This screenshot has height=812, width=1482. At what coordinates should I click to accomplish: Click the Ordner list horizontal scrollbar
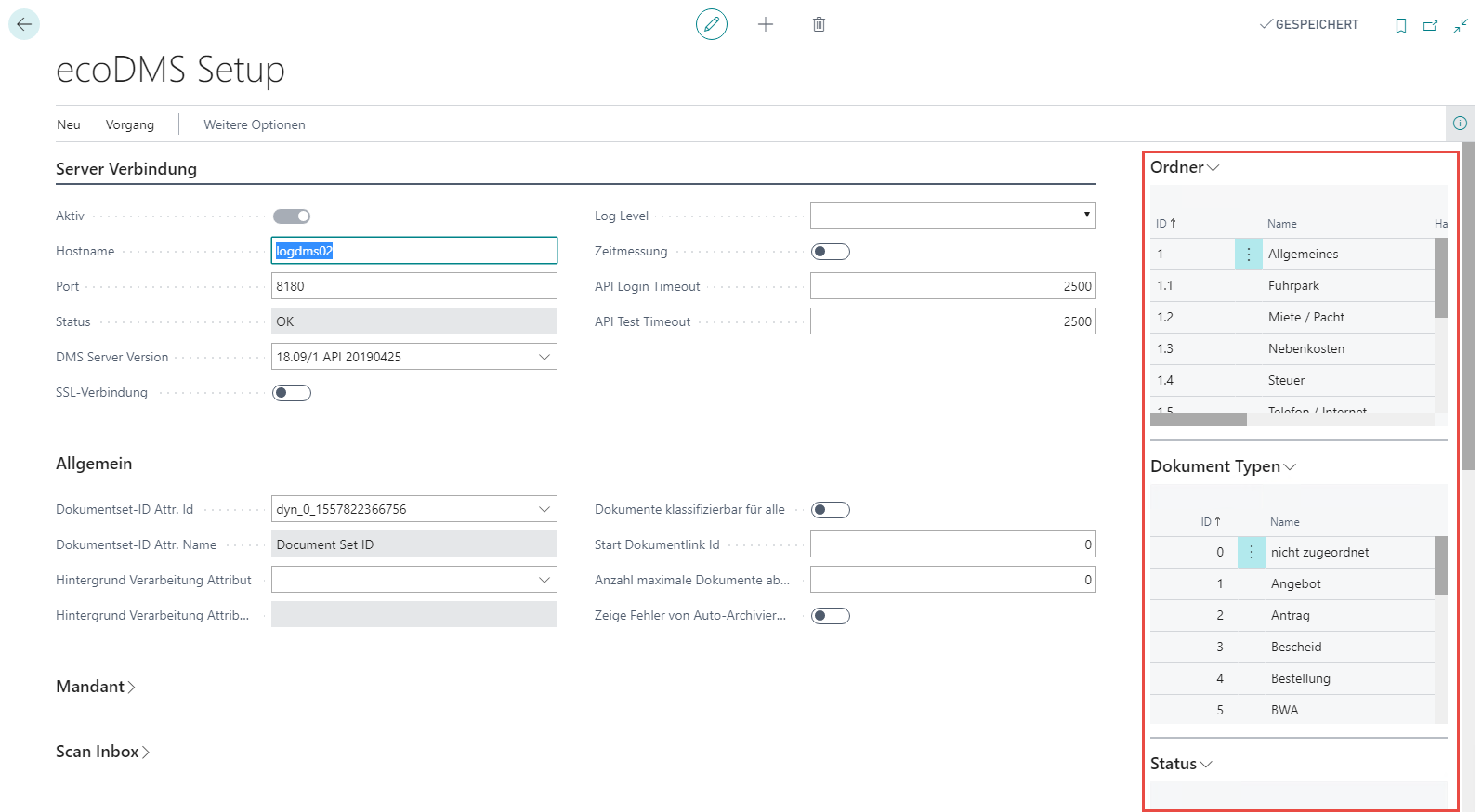tap(1199, 420)
